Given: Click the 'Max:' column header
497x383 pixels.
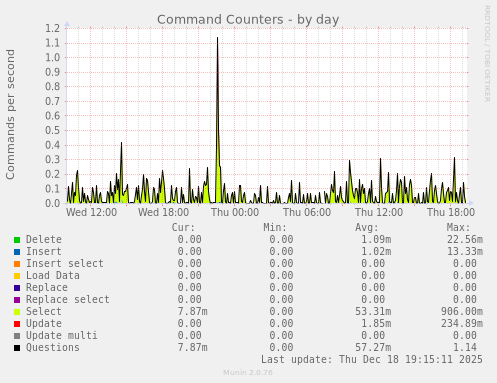Looking at the screenshot, I should [458, 227].
